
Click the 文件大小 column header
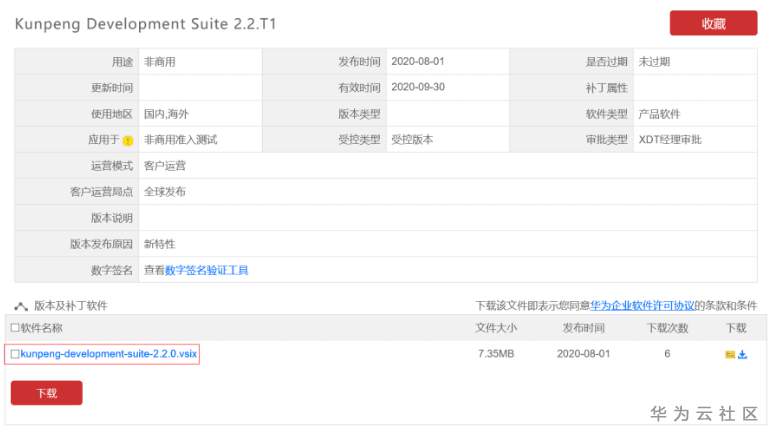(496, 328)
